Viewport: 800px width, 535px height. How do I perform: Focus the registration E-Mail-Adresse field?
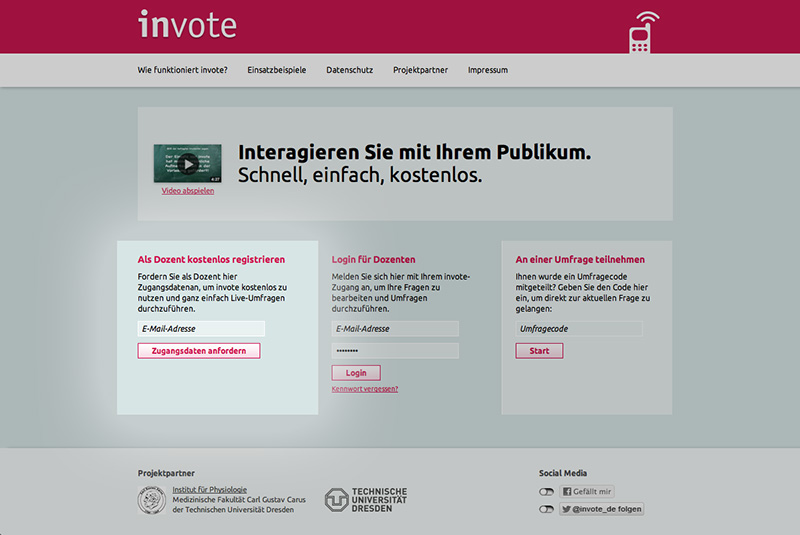point(201,328)
